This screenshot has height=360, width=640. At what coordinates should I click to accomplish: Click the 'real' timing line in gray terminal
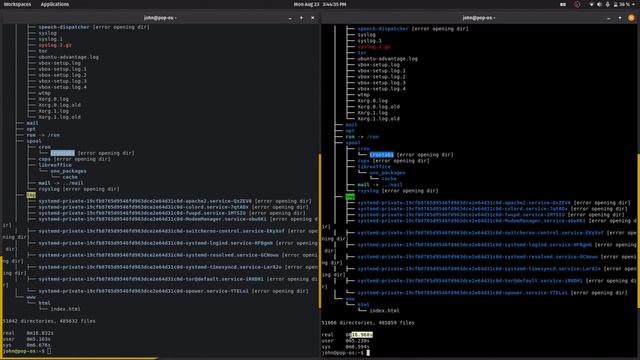[28, 333]
